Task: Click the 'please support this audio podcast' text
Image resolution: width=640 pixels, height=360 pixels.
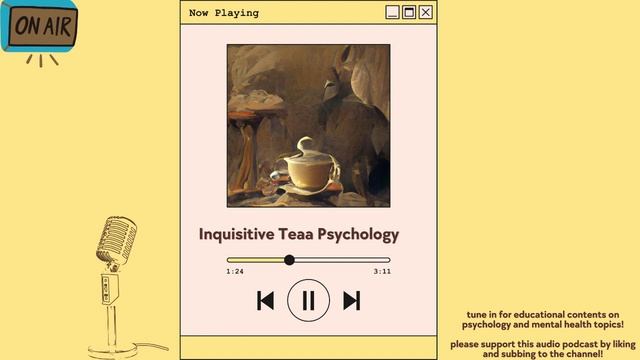Action: click(543, 349)
